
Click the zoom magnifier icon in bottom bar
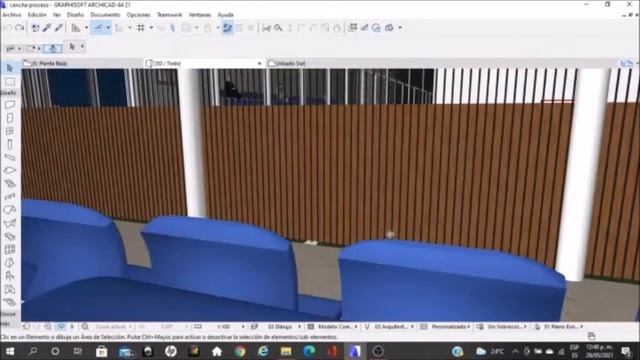48,327
